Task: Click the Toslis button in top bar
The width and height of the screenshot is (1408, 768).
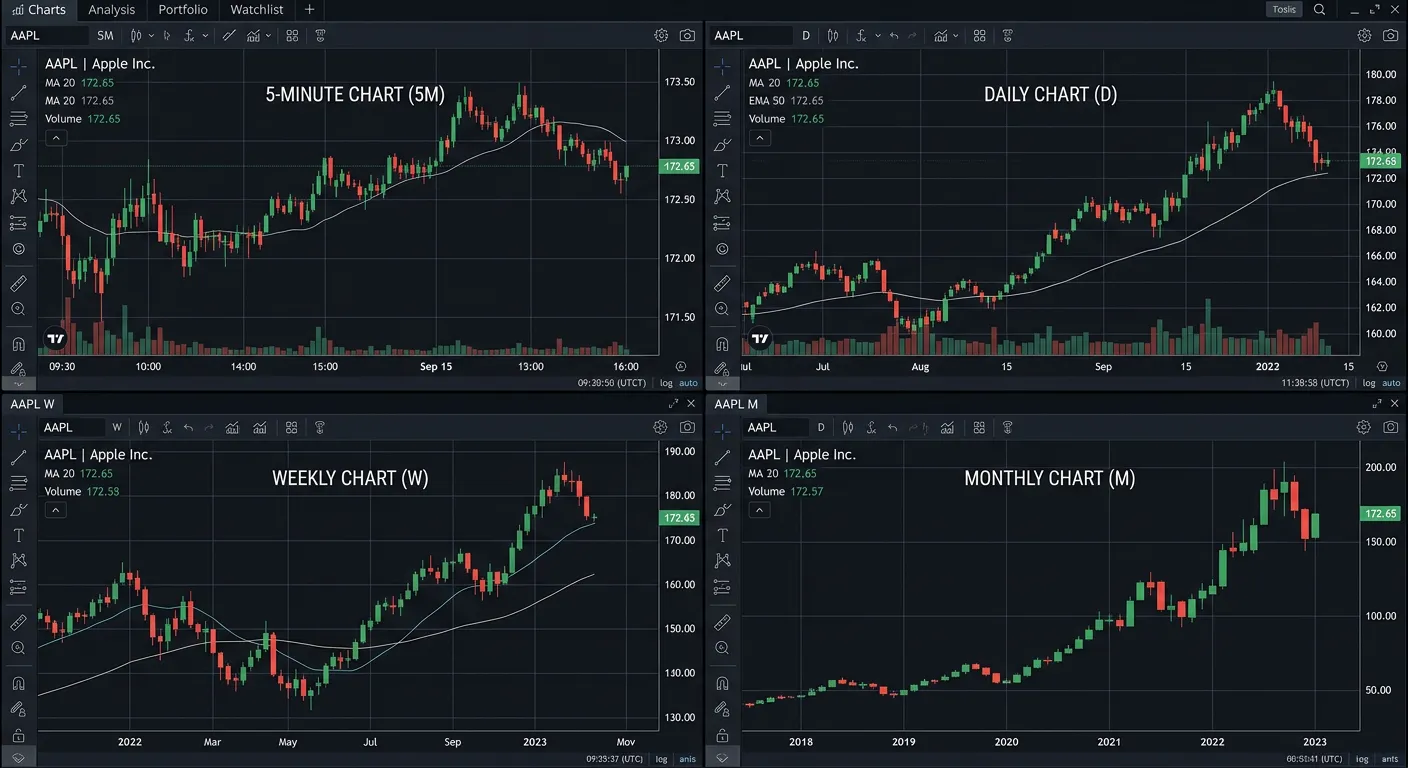Action: 1284,10
